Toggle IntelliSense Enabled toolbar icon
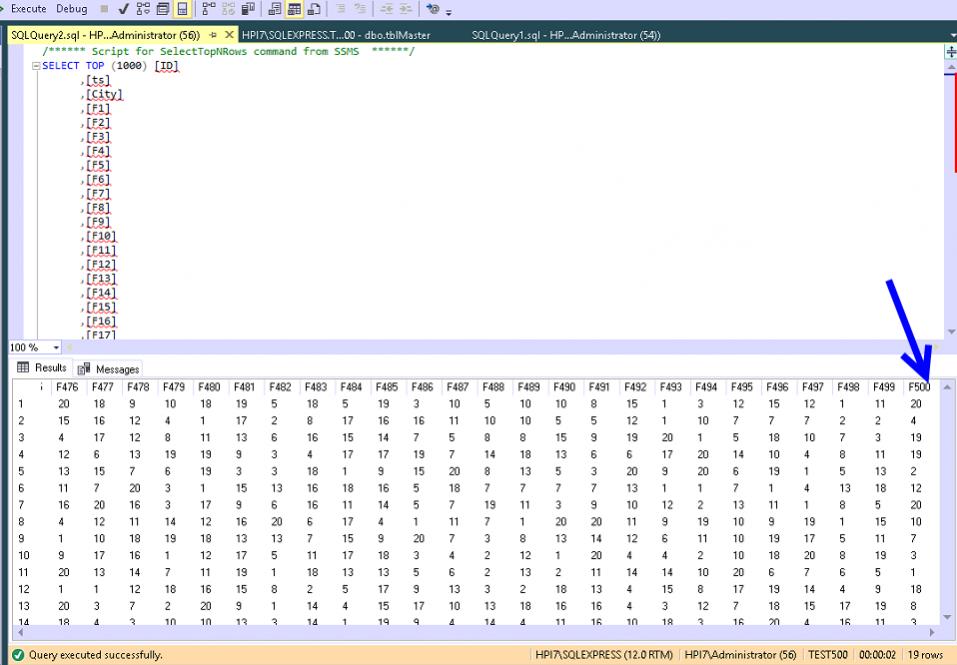The height and width of the screenshot is (665, 957). point(182,9)
